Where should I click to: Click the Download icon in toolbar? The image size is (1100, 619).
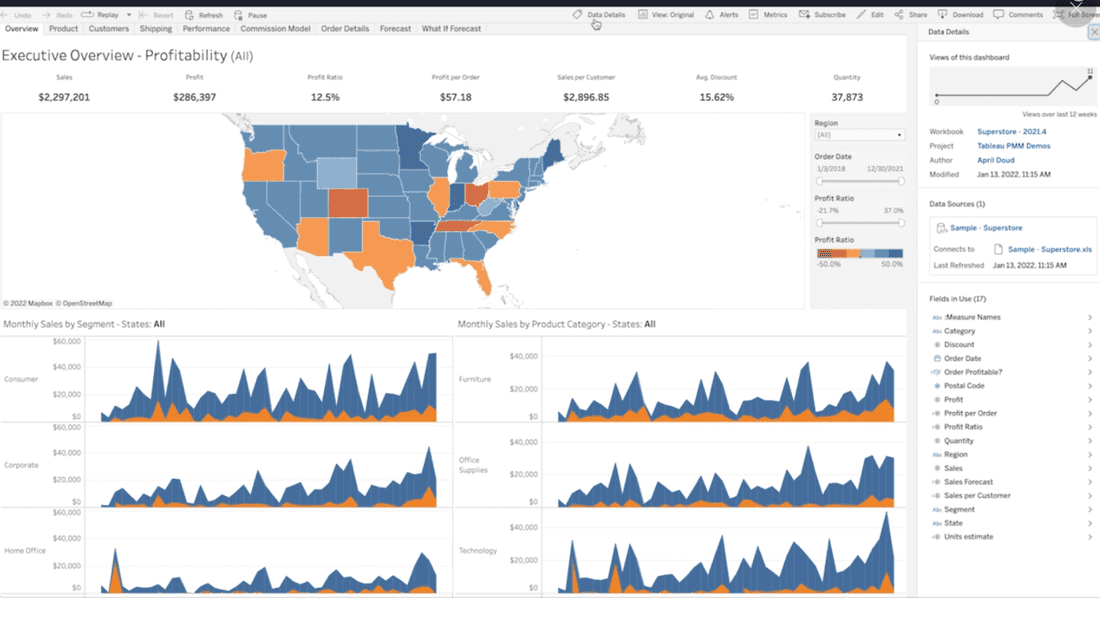(x=943, y=15)
